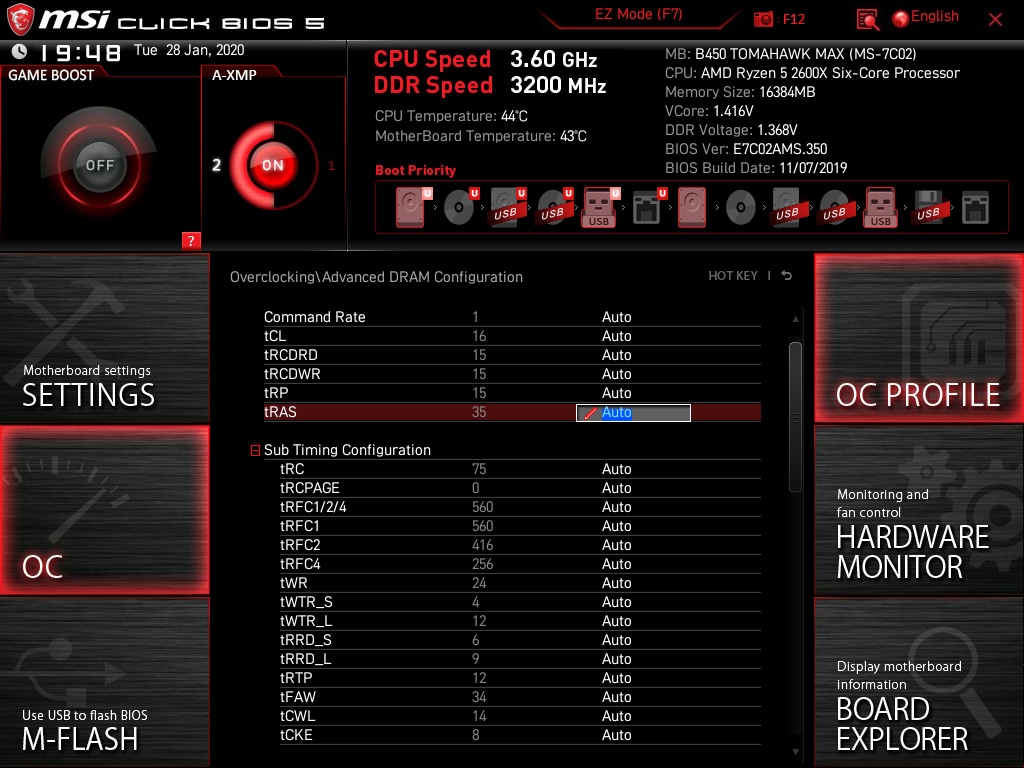This screenshot has width=1024, height=768.
Task: Open the OC overclocking tile
Action: tap(104, 510)
